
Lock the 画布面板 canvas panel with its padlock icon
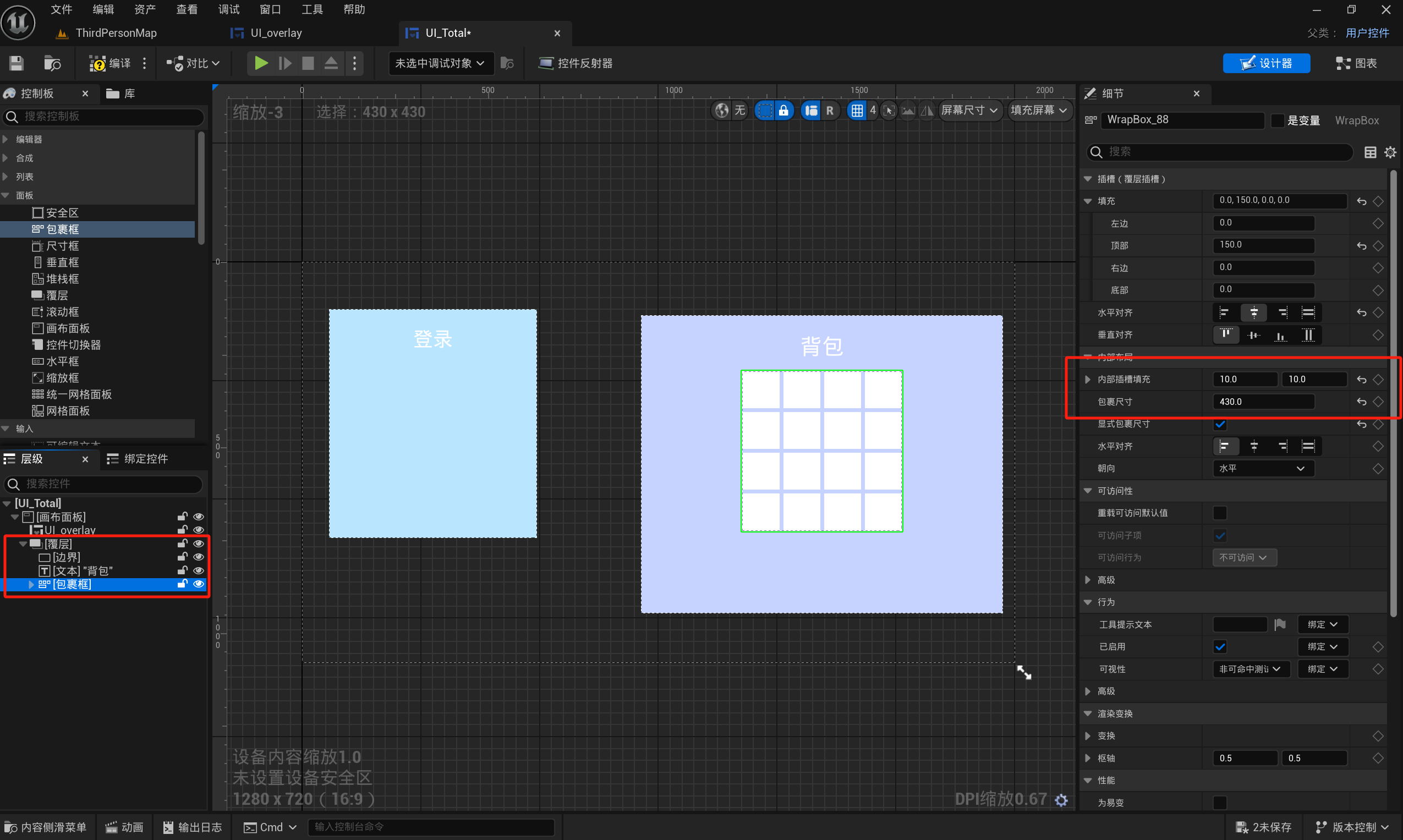tap(182, 516)
